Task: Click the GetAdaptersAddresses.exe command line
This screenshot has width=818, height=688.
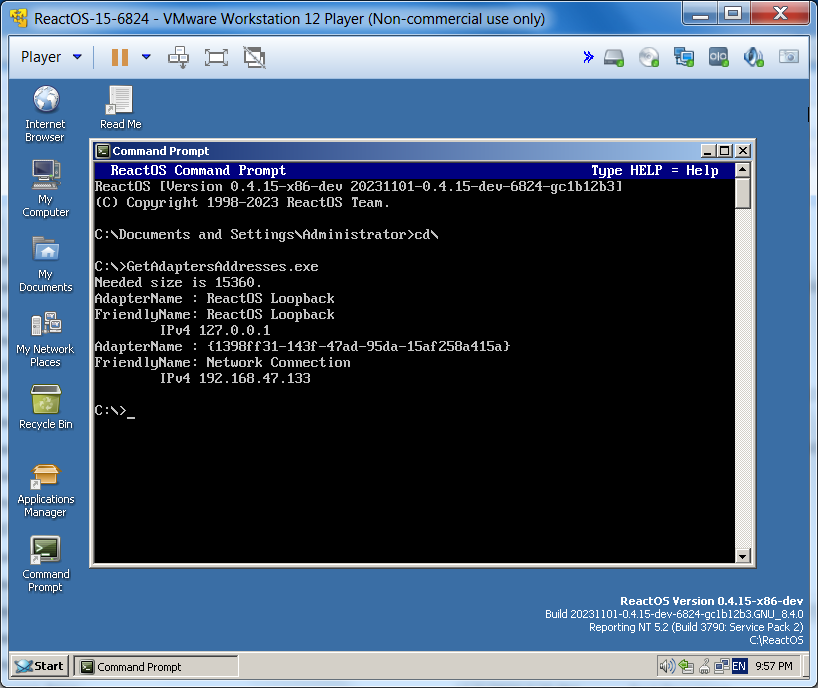Action: (207, 267)
